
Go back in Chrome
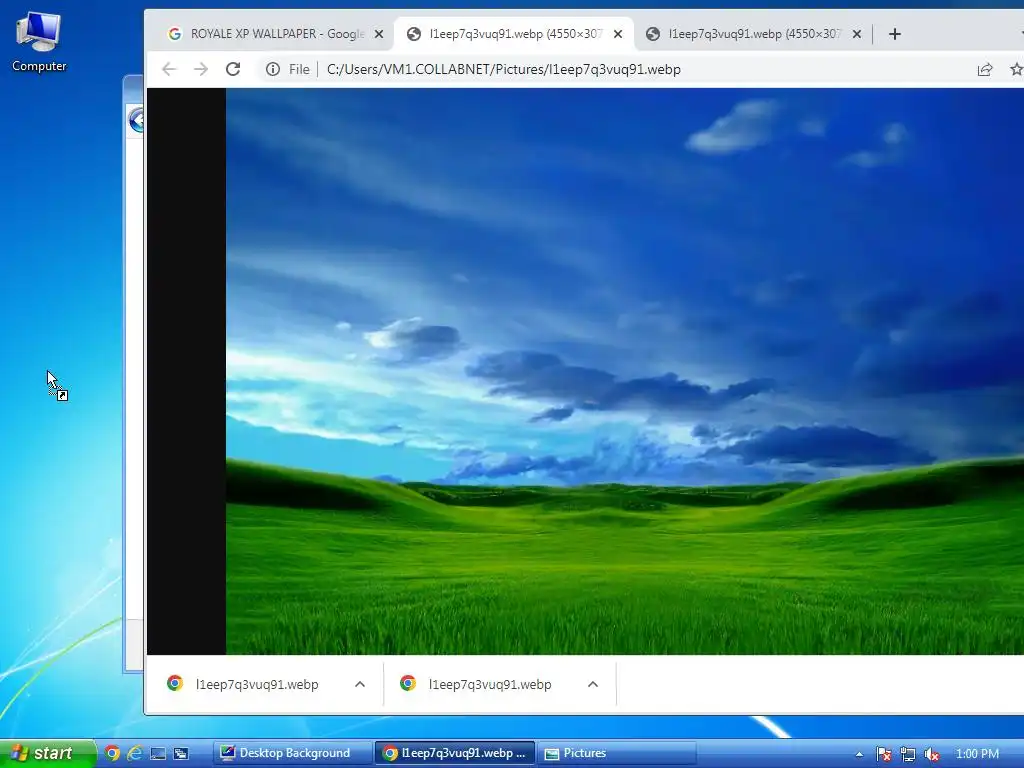coord(169,69)
